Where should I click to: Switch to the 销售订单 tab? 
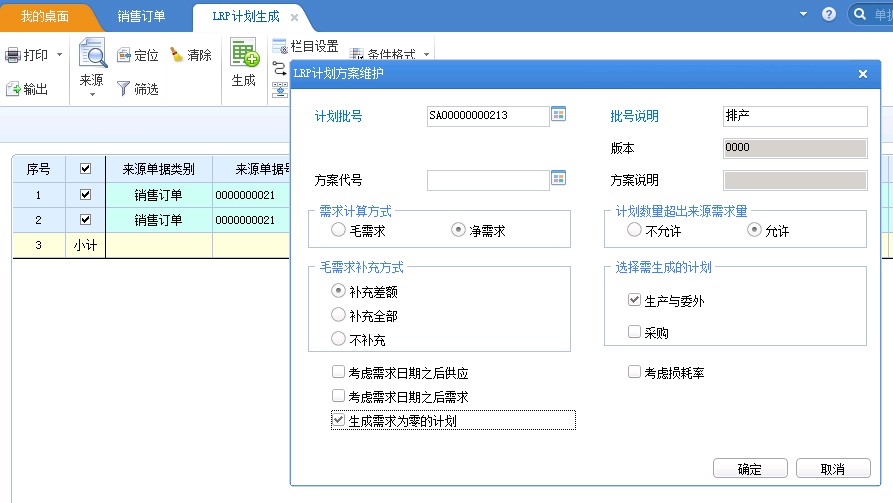coord(141,16)
